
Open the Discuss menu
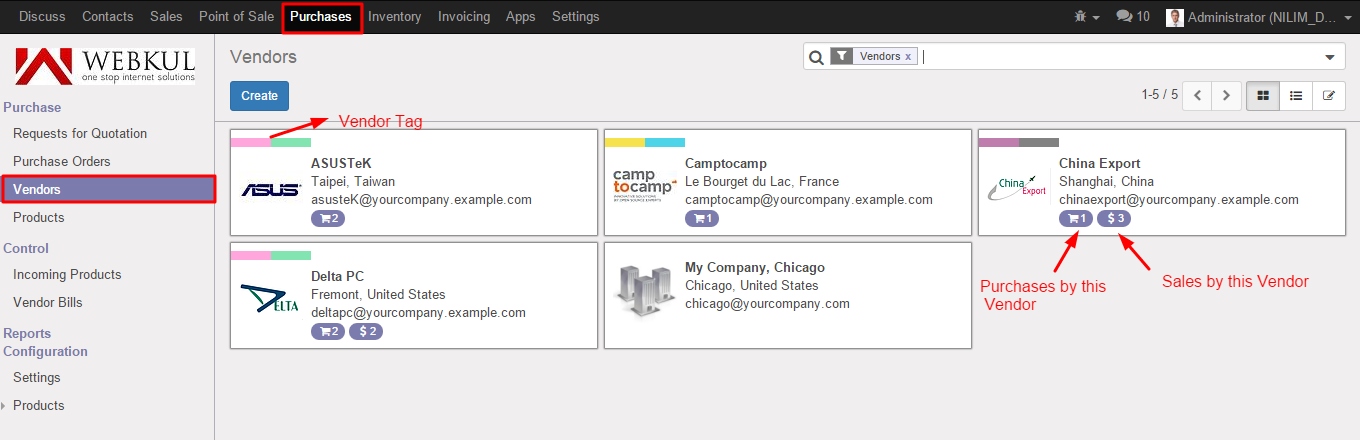point(42,17)
